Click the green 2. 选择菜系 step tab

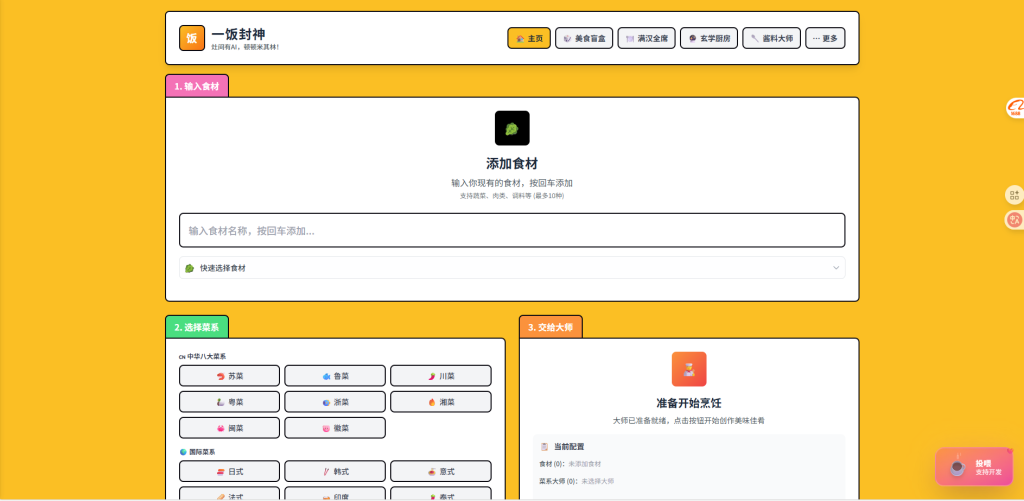point(197,327)
